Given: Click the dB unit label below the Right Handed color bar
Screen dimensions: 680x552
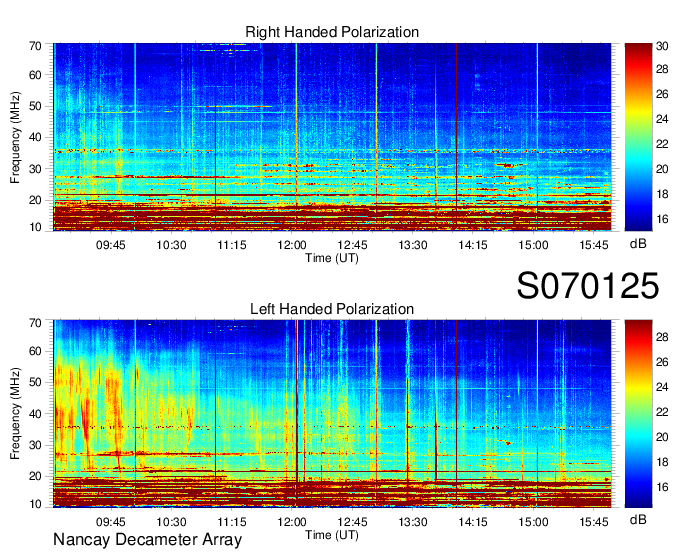Looking at the screenshot, I should click(638, 244).
